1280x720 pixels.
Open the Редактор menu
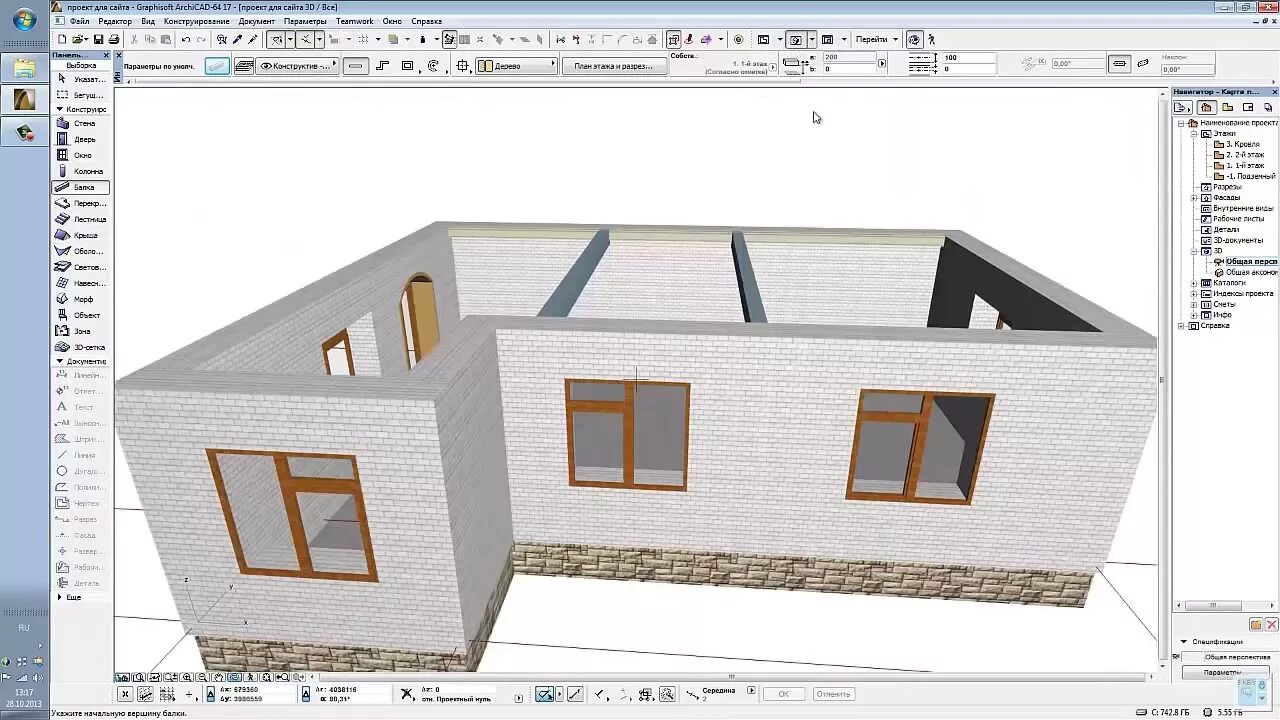pyautogui.click(x=115, y=21)
